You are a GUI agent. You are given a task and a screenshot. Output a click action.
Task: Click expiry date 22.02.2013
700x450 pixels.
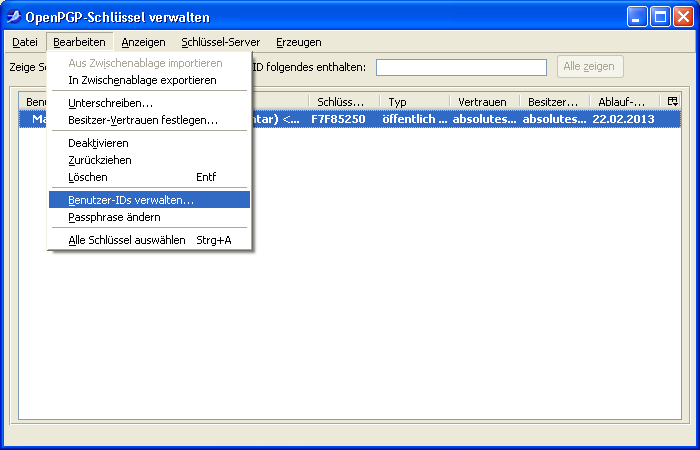[x=623, y=119]
